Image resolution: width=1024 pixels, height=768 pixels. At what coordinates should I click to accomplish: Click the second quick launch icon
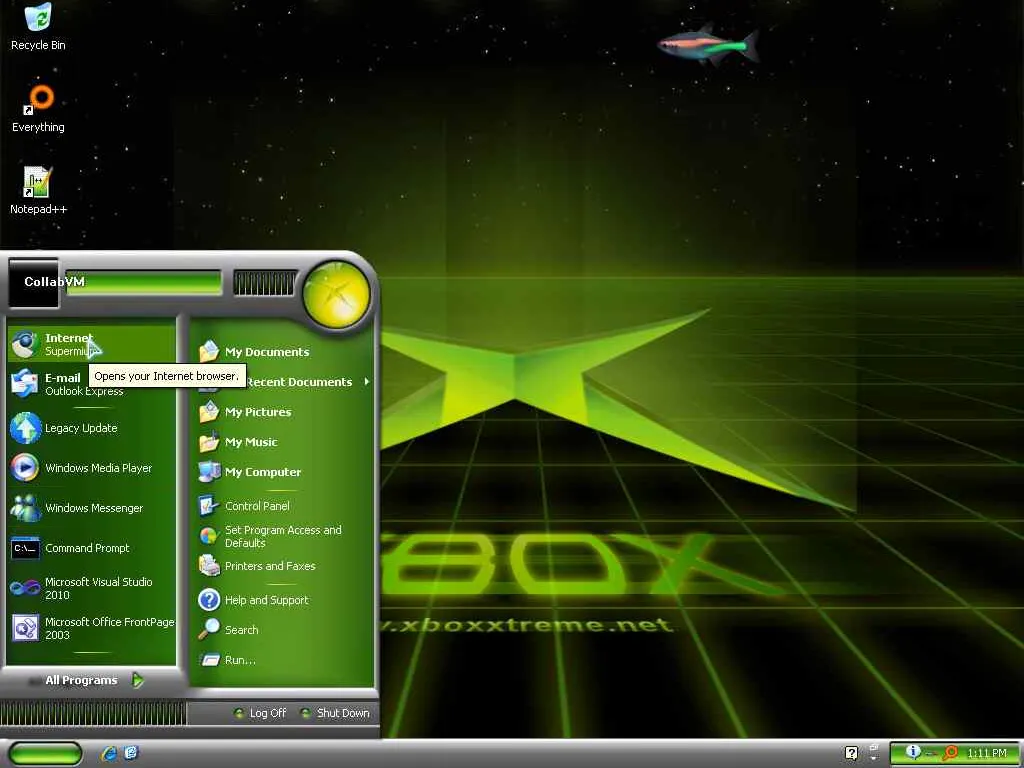[131, 753]
